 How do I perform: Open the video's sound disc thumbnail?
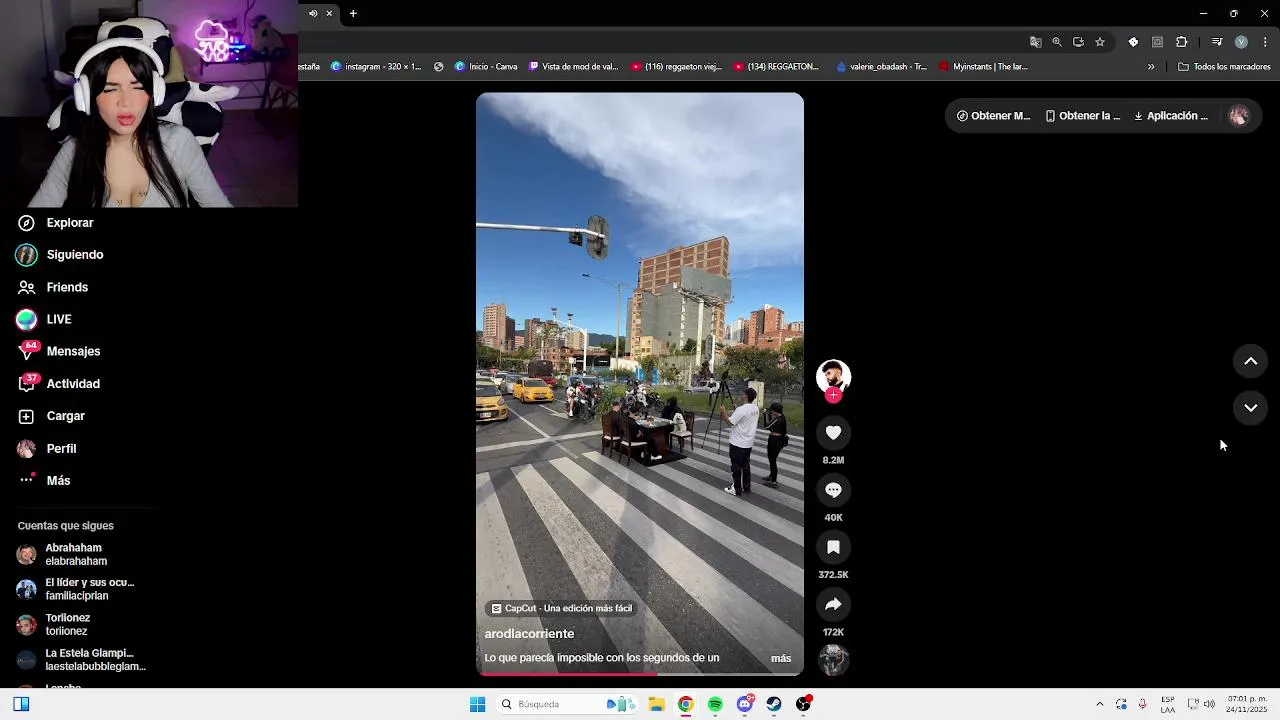click(833, 660)
